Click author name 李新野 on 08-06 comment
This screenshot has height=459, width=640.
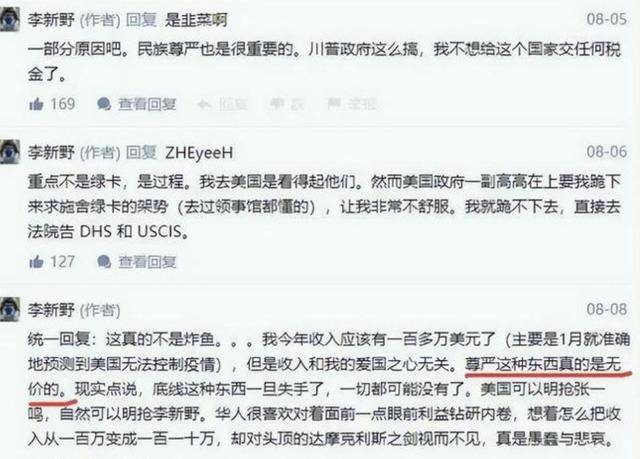[x=51, y=153]
